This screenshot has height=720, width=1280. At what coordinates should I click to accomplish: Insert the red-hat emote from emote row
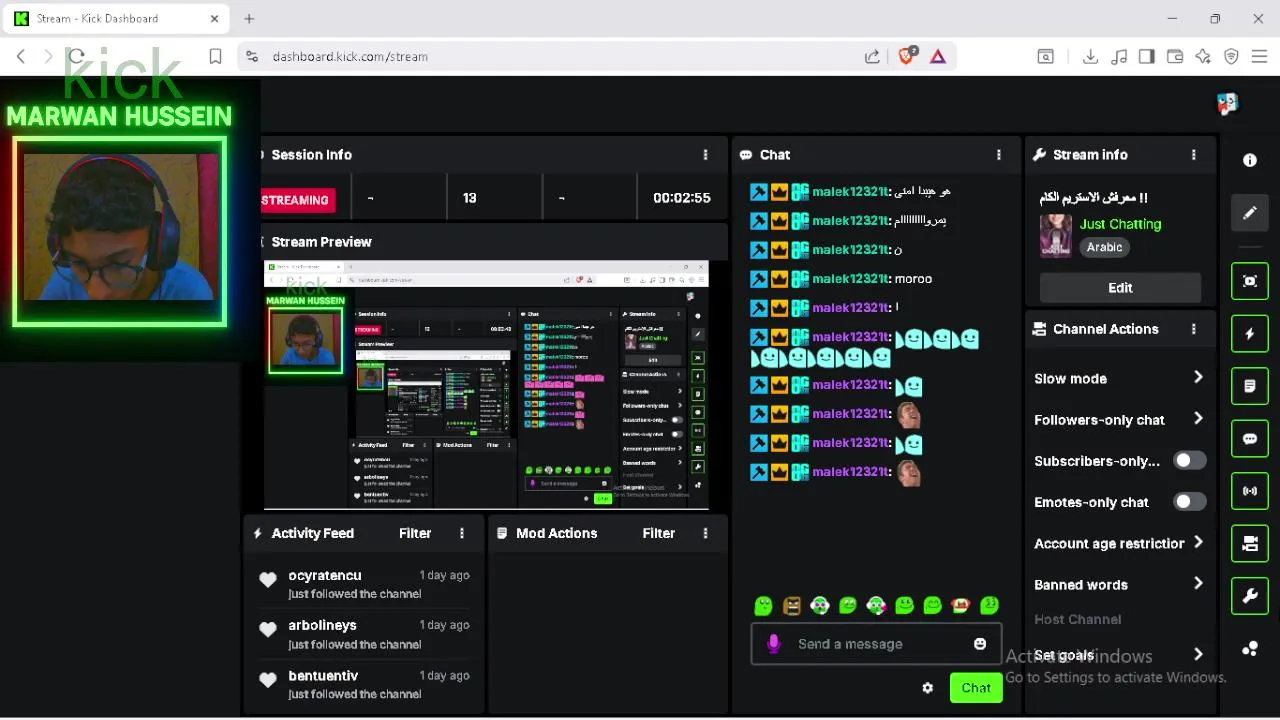pos(961,605)
